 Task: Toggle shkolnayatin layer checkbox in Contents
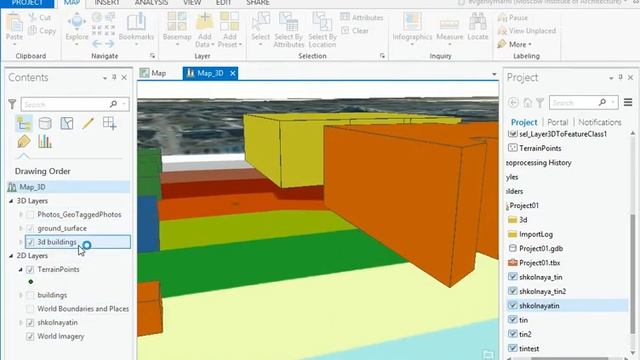pyautogui.click(x=30, y=322)
